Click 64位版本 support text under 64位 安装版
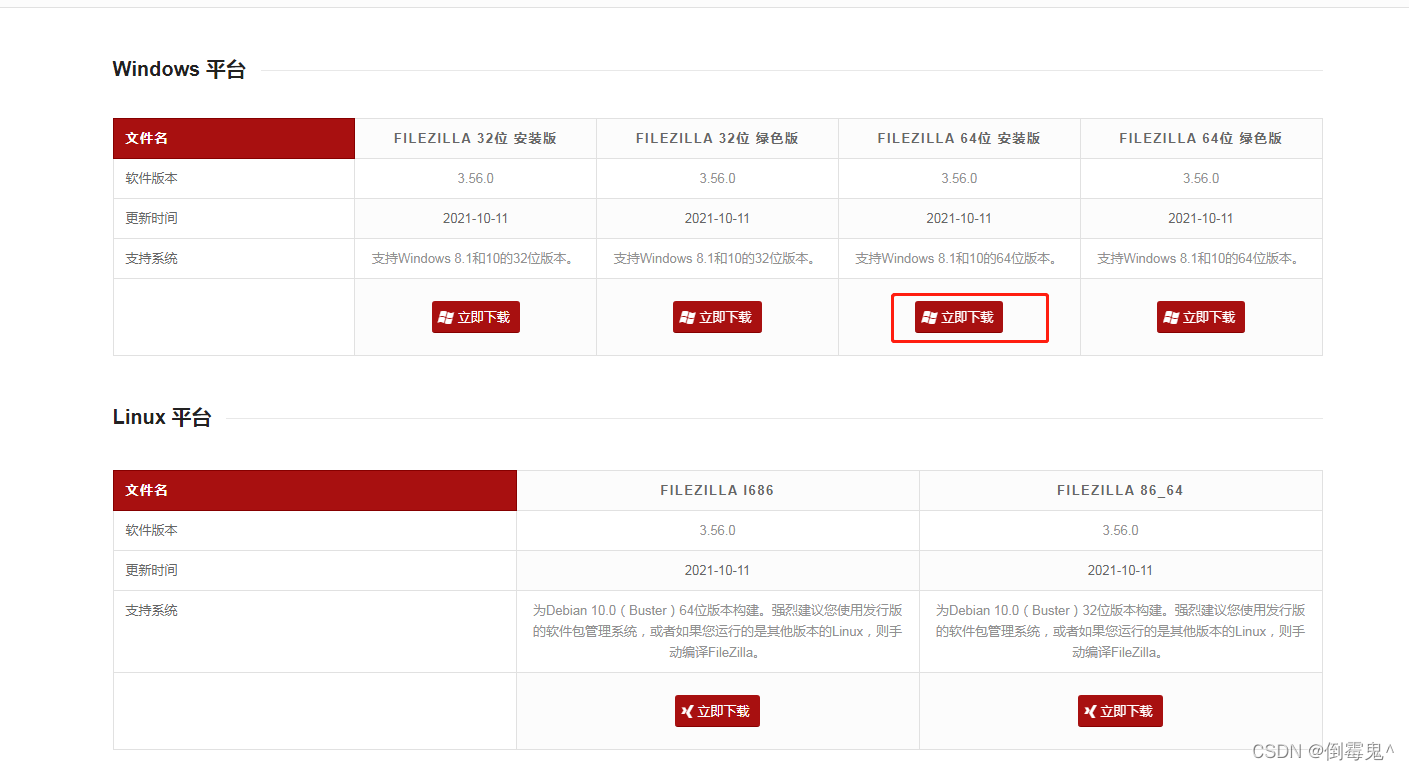The width and height of the screenshot is (1409, 770). [x=959, y=258]
